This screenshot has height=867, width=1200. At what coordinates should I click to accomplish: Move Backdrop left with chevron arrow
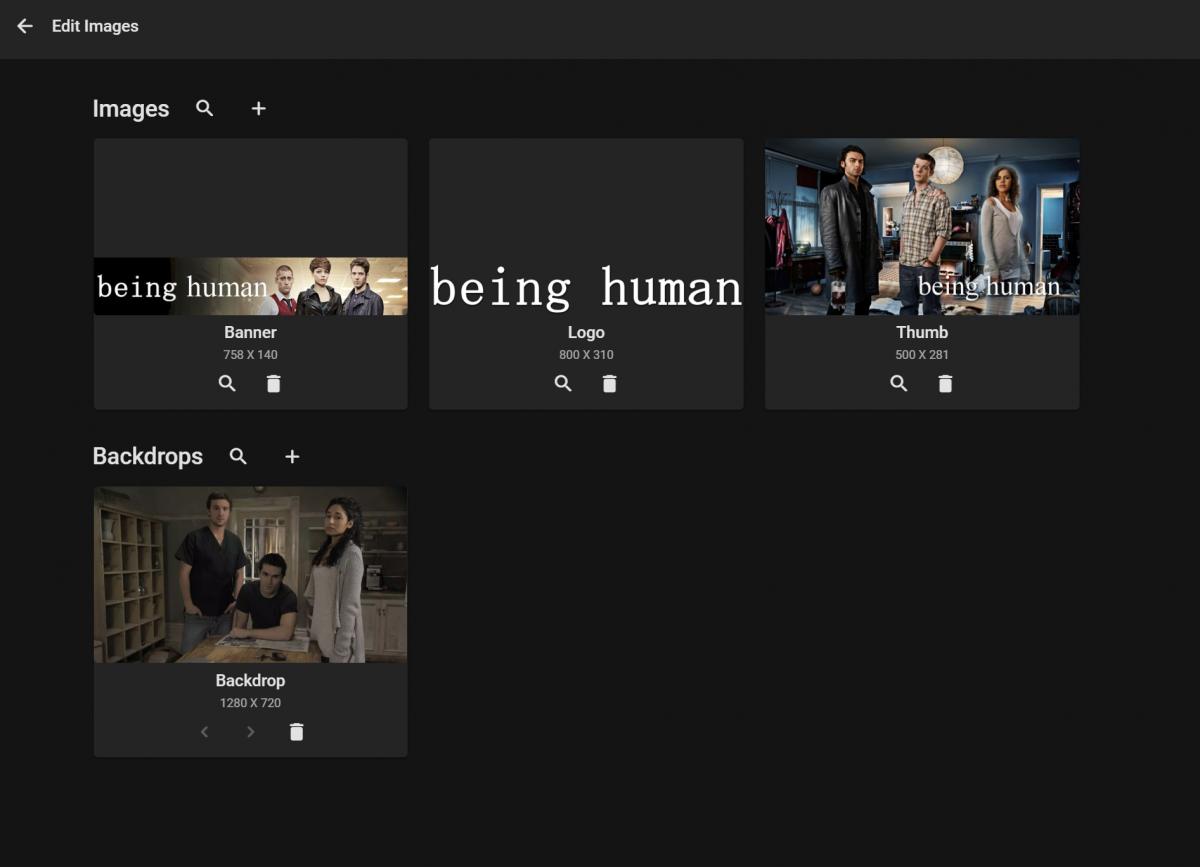(x=204, y=732)
